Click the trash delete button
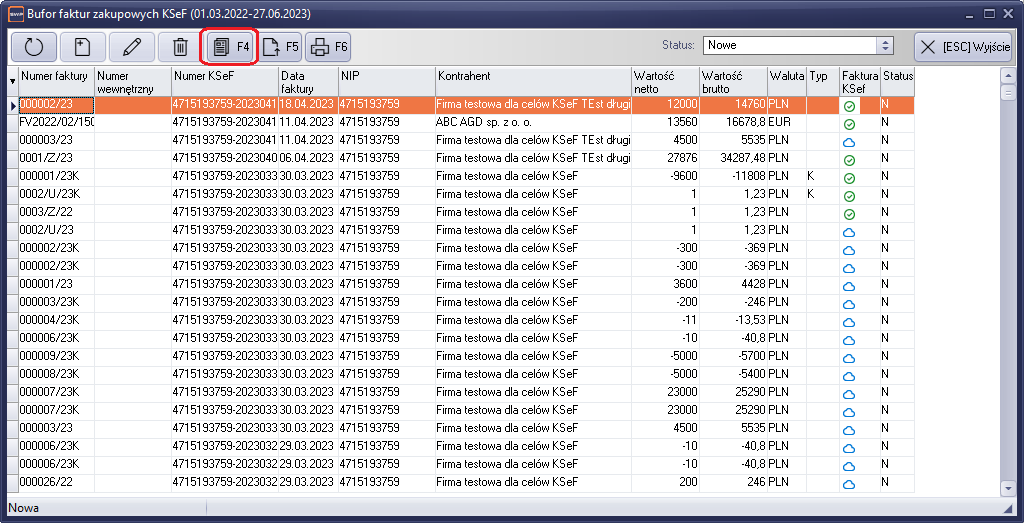Image resolution: width=1024 pixels, height=523 pixels. (x=180, y=46)
